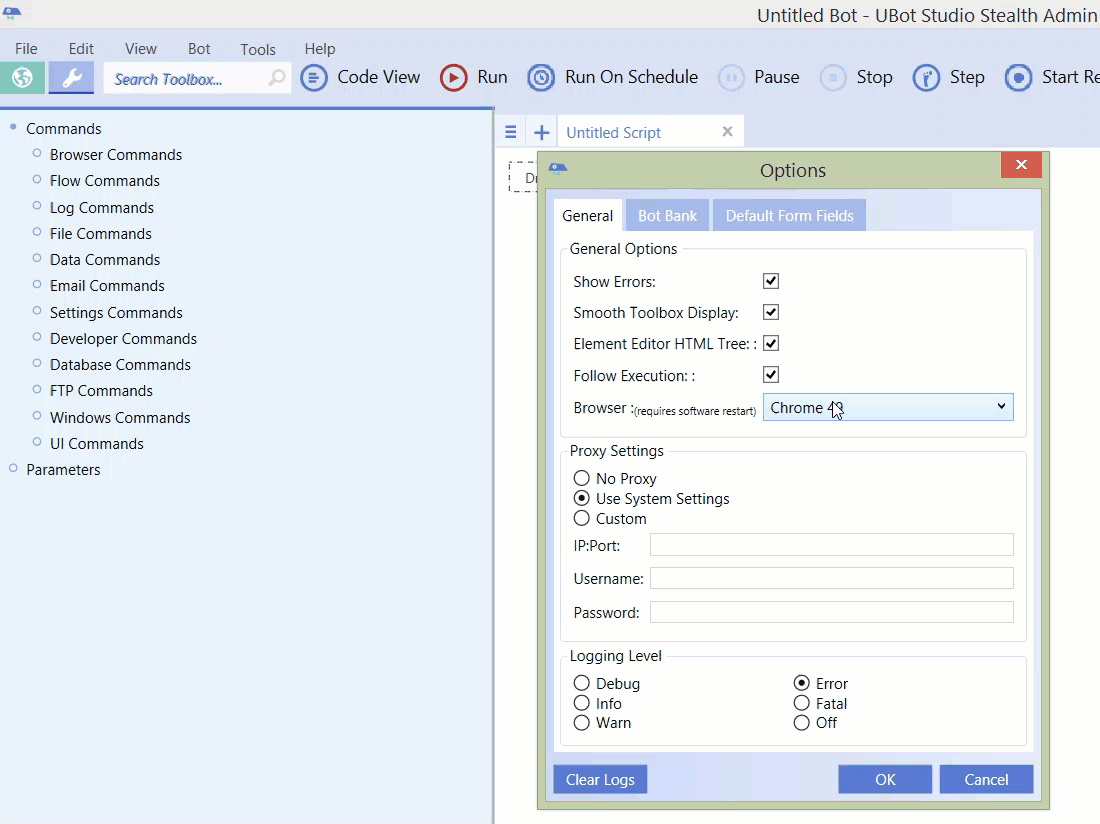Expand File Commands category
The image size is (1100, 824).
37,232
